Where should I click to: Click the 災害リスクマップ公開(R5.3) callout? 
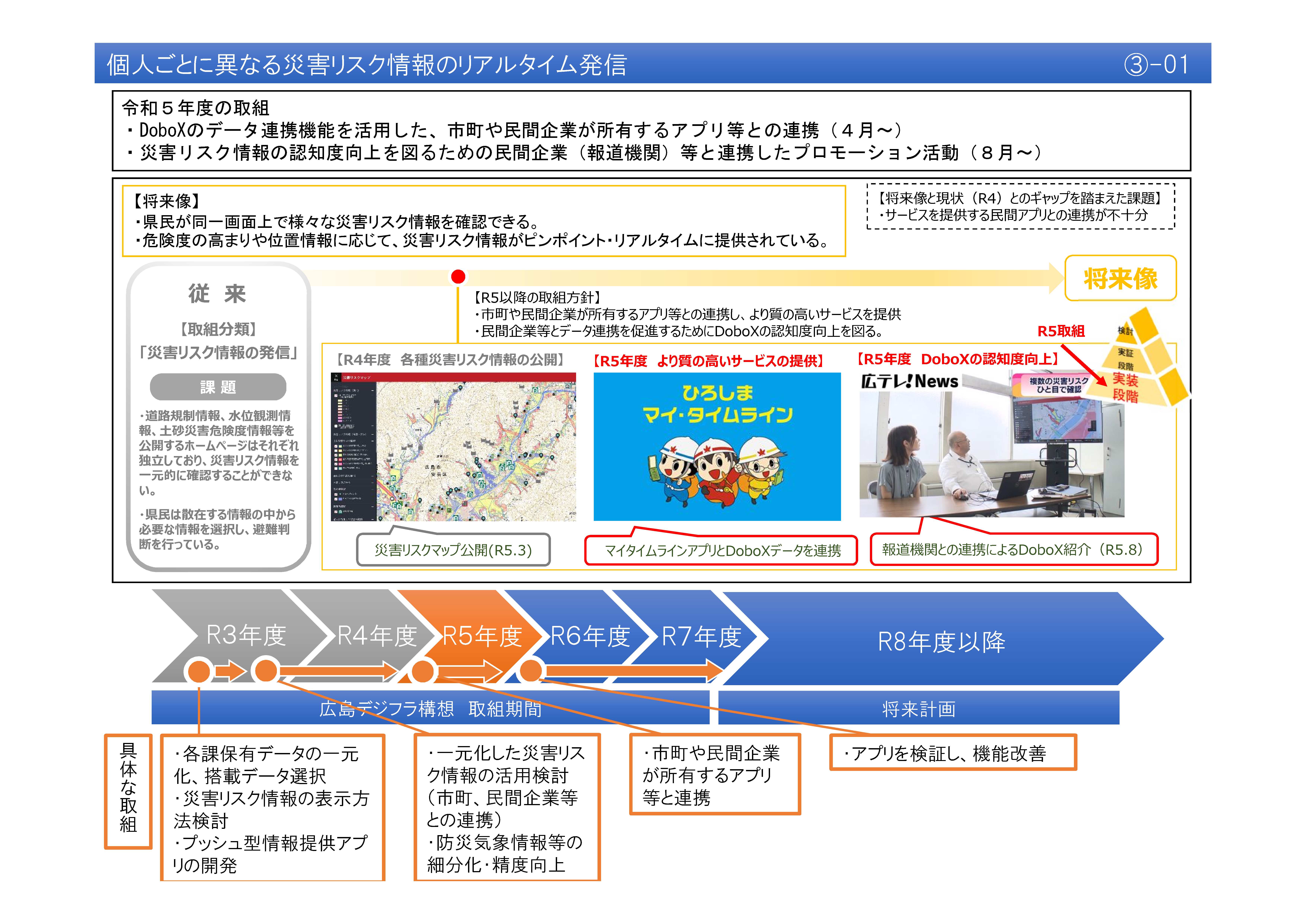point(453,550)
